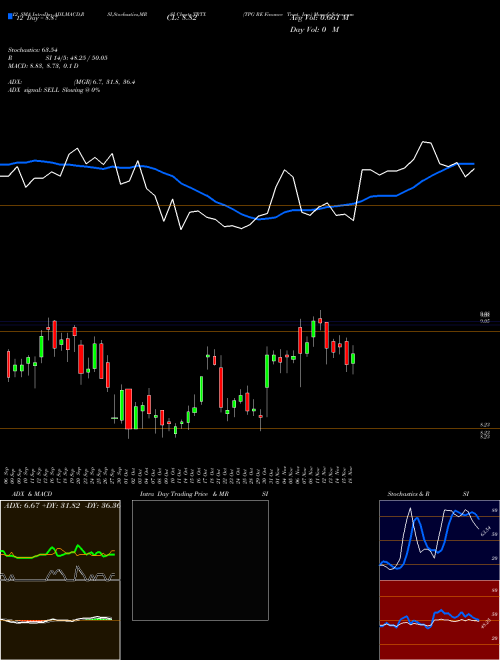Select the 'Stochastics: 63.54' reading
The width and height of the screenshot is (500, 660).
tap(32, 50)
